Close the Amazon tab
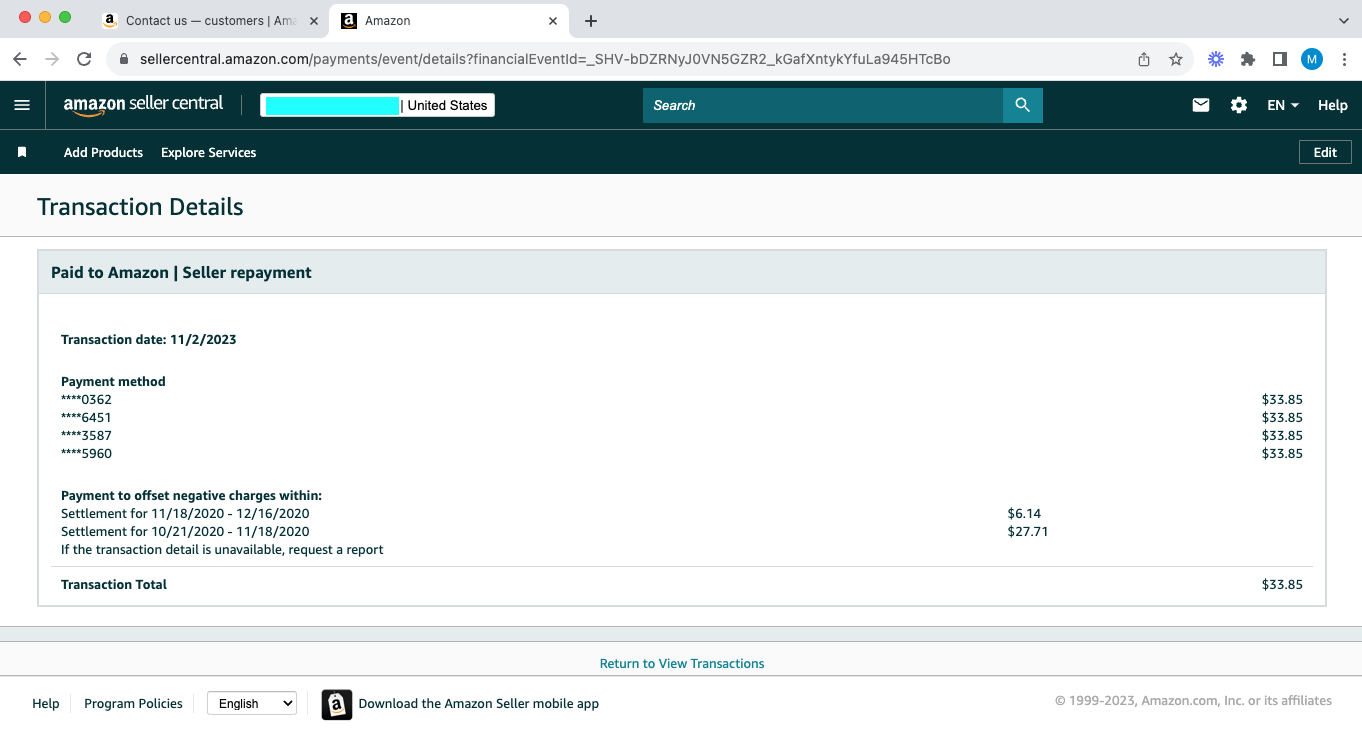The width and height of the screenshot is (1362, 739). 553,21
